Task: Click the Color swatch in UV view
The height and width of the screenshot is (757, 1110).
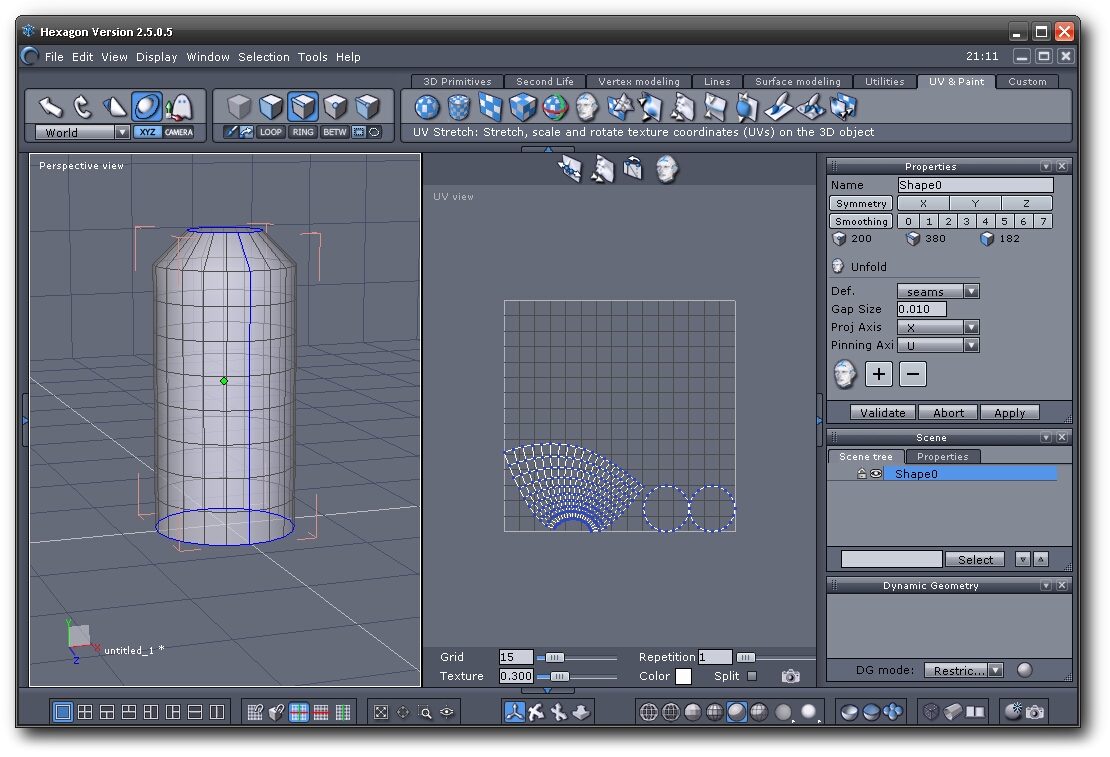Action: pyautogui.click(x=683, y=677)
